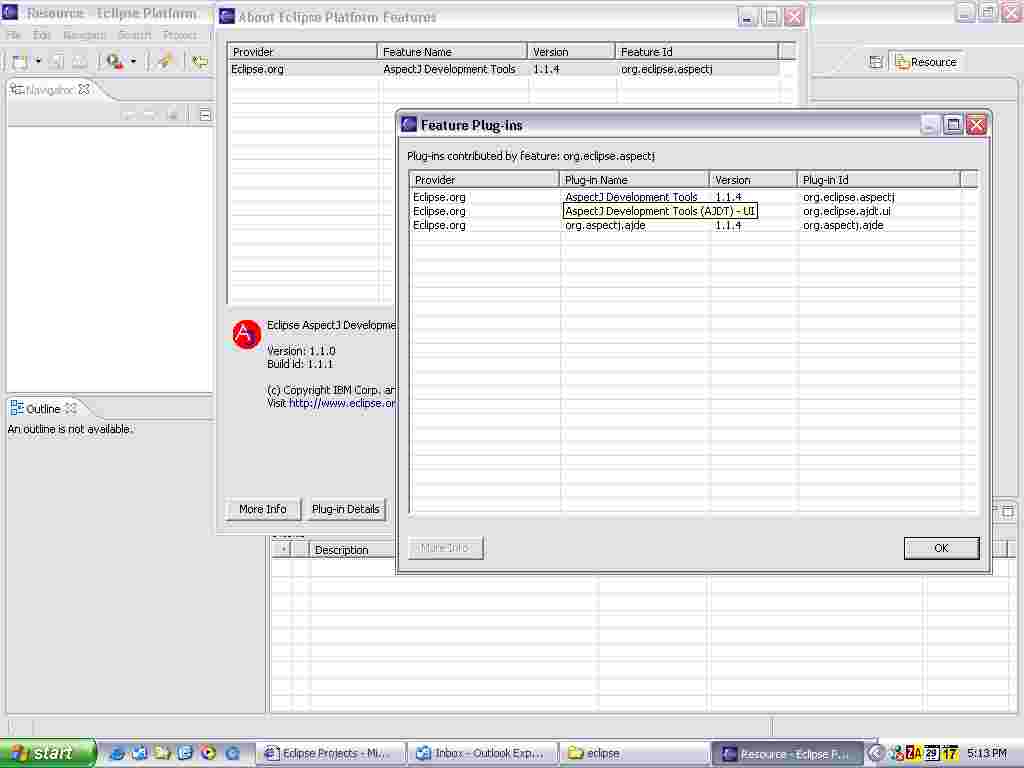This screenshot has width=1024, height=768.
Task: Click the yellow toolbar icon after the wand
Action: [x=199, y=62]
